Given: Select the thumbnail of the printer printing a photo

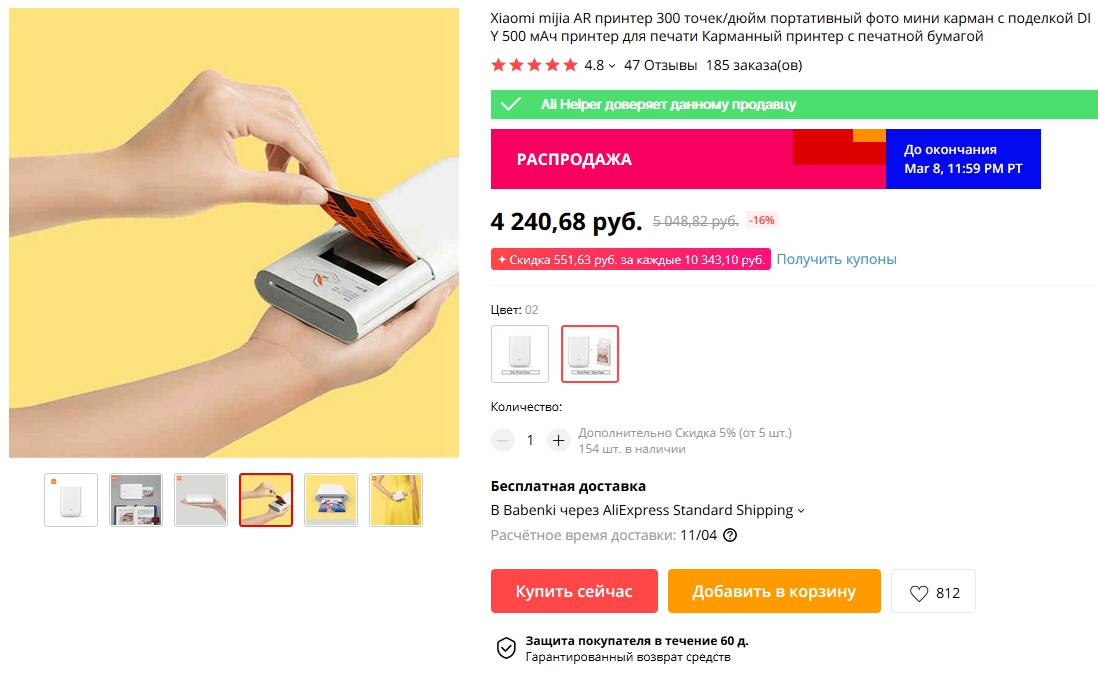Looking at the screenshot, I should 331,500.
